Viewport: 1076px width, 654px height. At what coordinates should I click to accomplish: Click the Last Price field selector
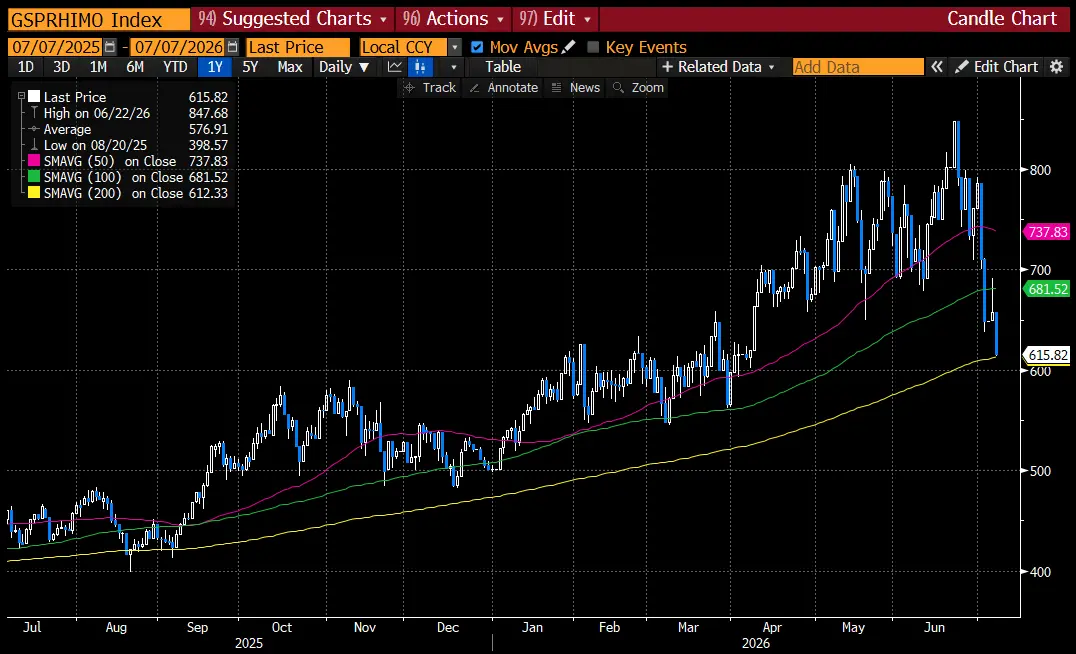(299, 47)
